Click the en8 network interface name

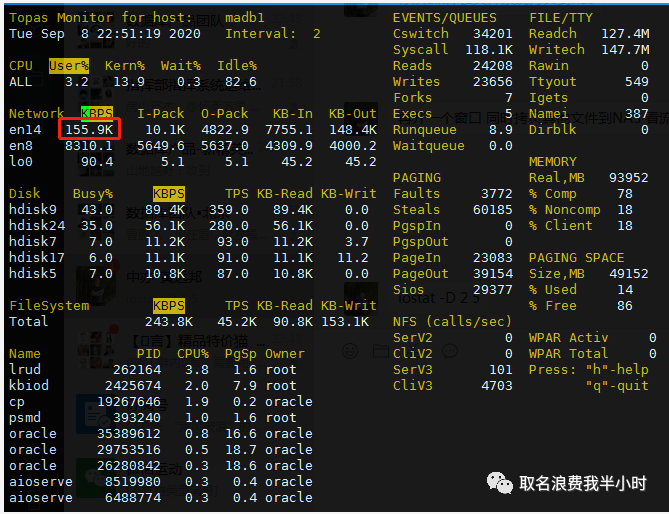21,145
